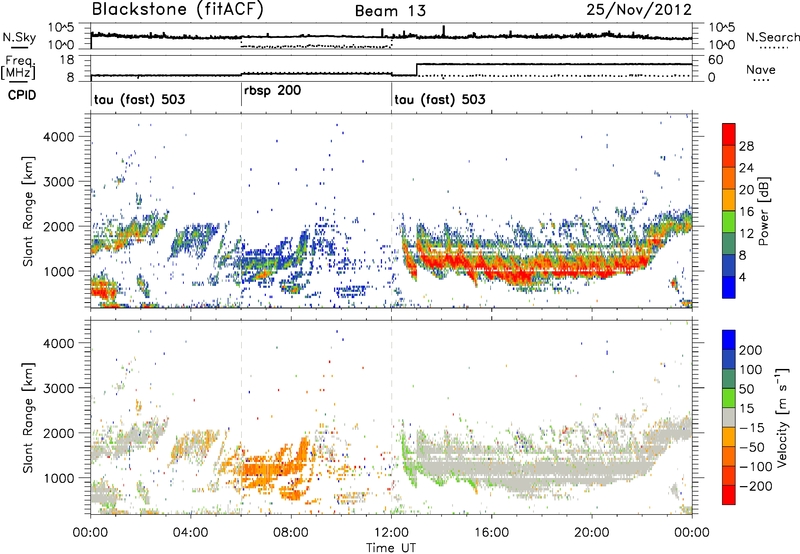Click the 16:00 time tick label
800x554 pixels.
491,533
